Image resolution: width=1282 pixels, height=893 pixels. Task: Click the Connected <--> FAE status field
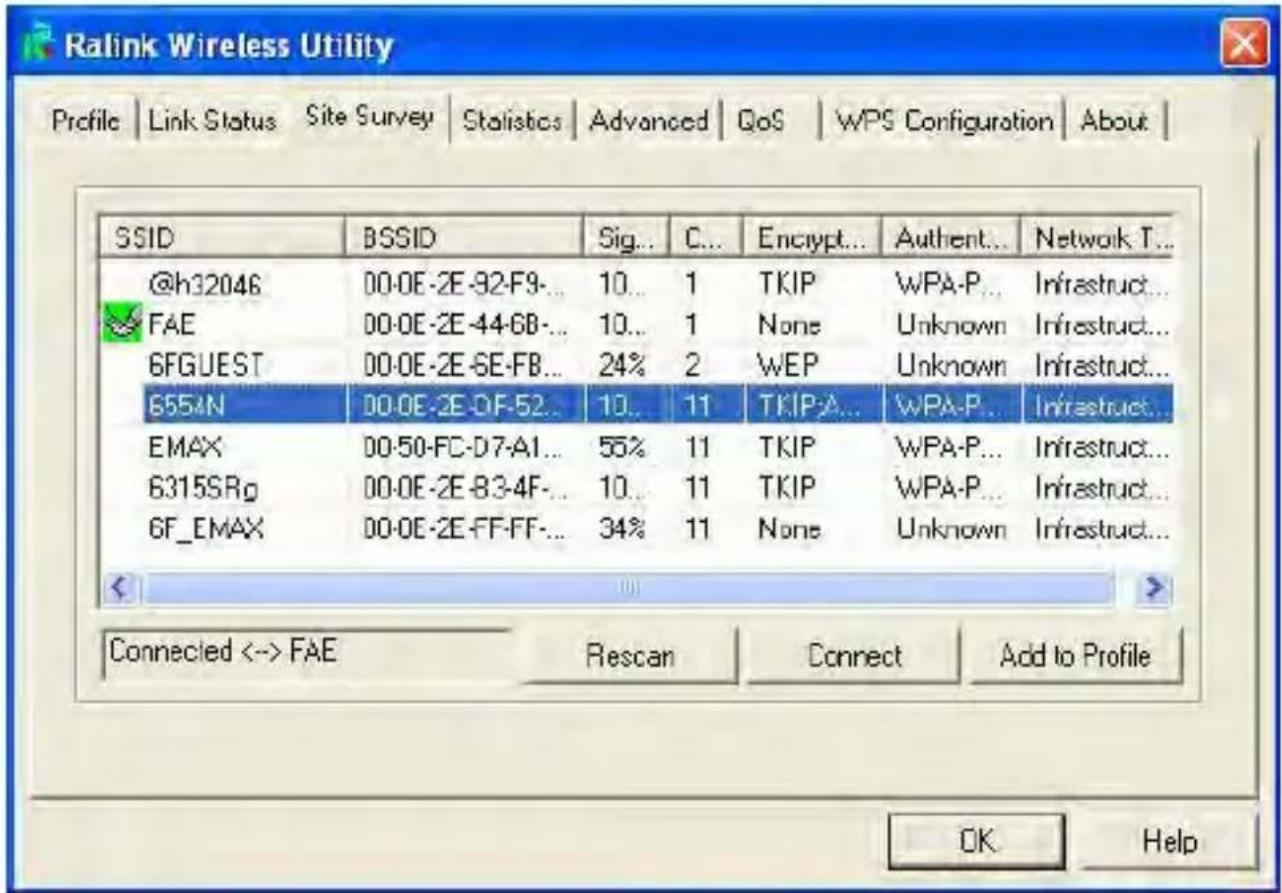point(307,653)
